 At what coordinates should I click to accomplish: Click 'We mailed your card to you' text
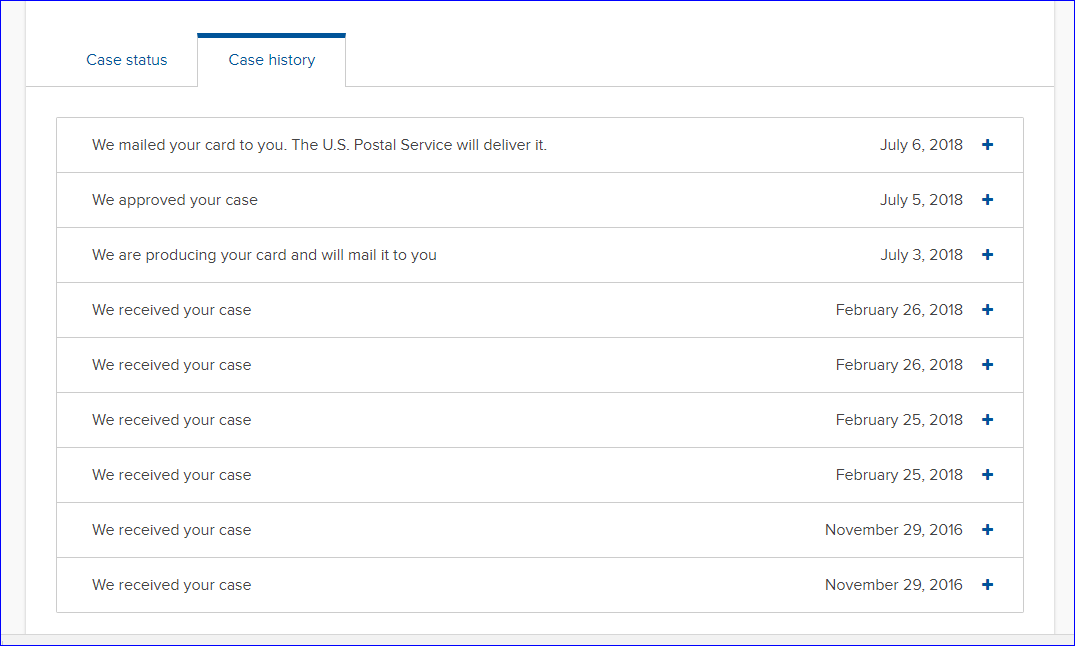[x=319, y=145]
